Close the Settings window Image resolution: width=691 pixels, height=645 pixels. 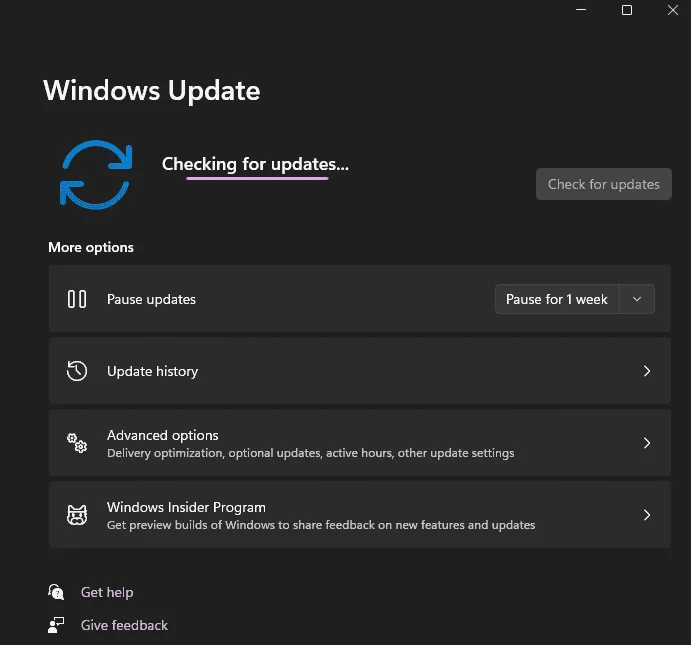point(672,10)
